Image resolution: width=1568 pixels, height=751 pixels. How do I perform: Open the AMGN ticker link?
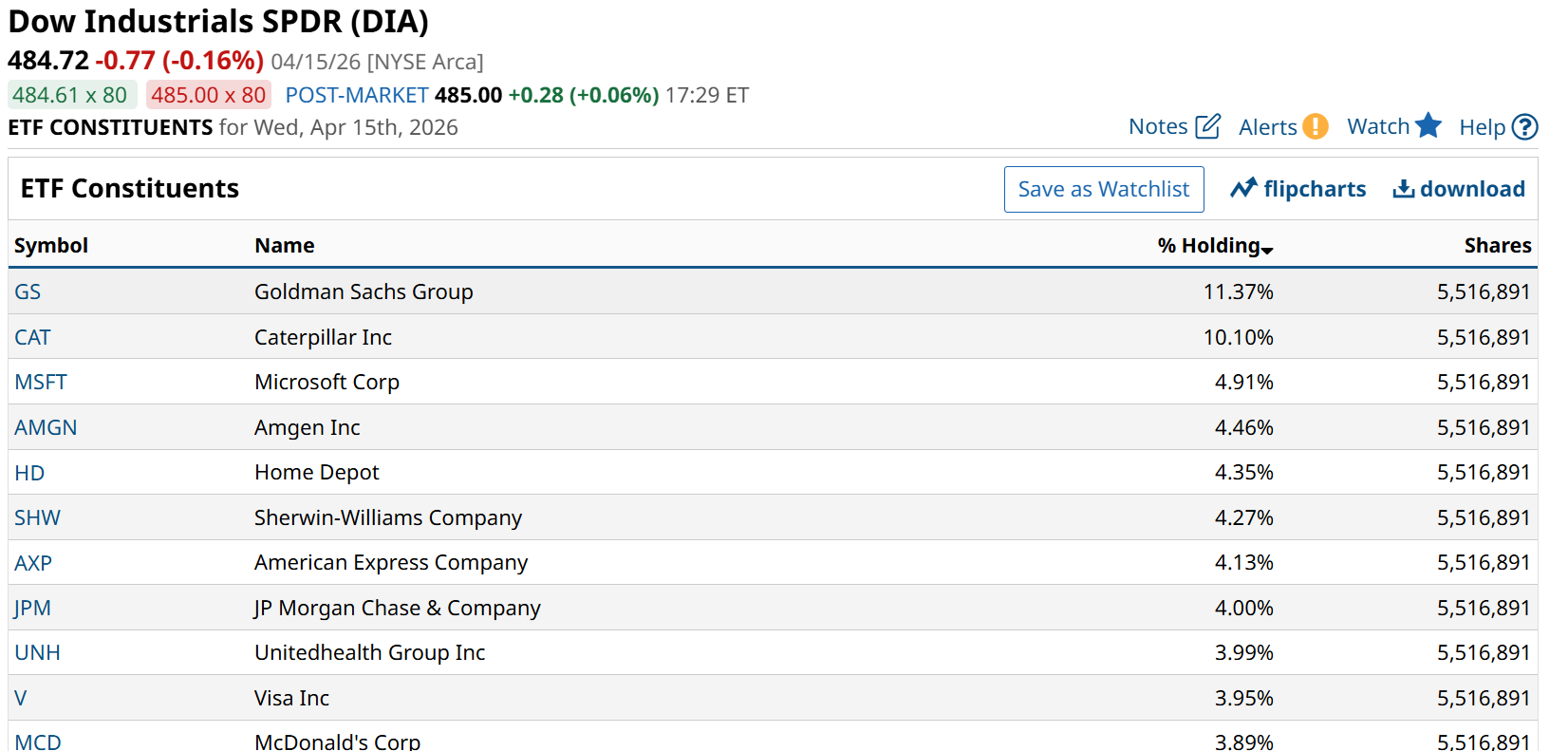point(46,428)
